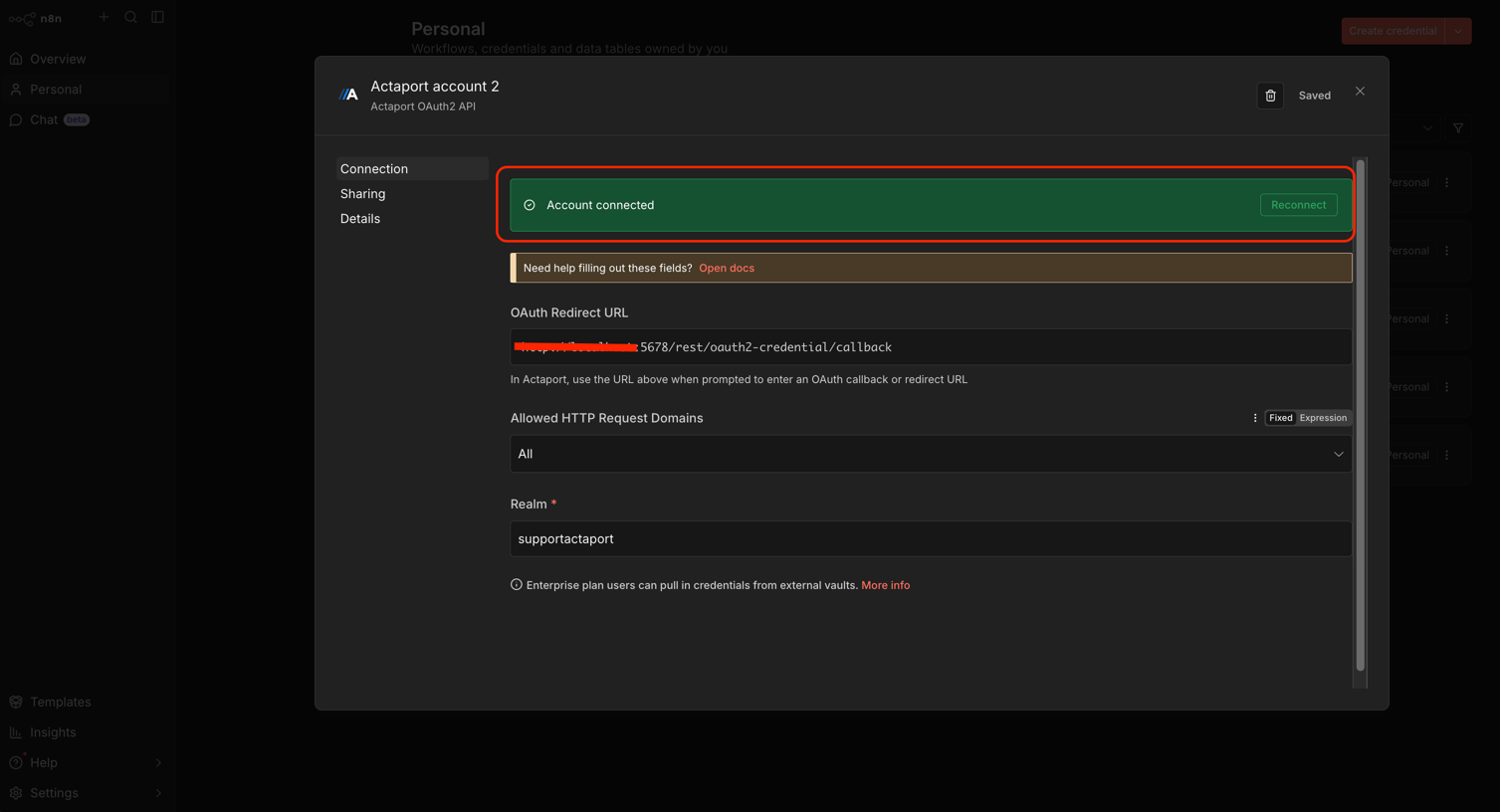1500x812 pixels.
Task: Select Fixed mode toggle
Action: pos(1280,418)
